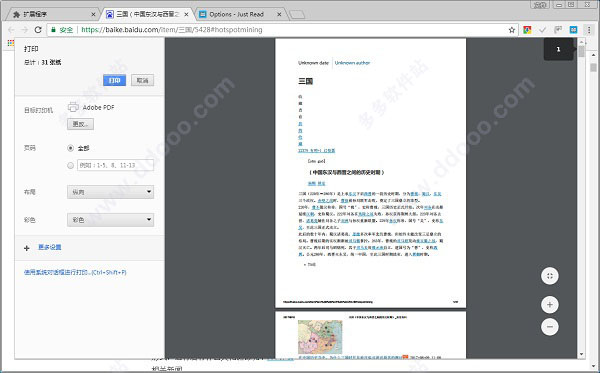
Task: Click the Just Read favicon on Options tab
Action: tap(203, 15)
